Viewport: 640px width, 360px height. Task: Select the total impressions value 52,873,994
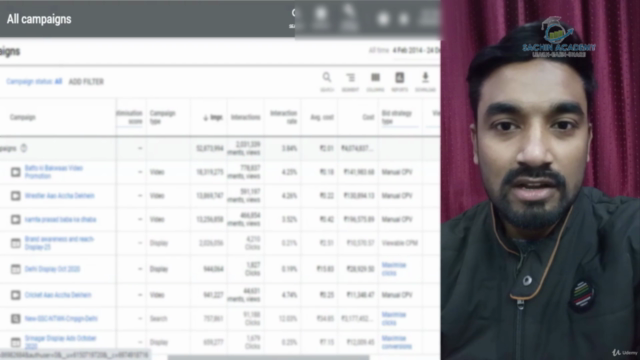click(210, 149)
